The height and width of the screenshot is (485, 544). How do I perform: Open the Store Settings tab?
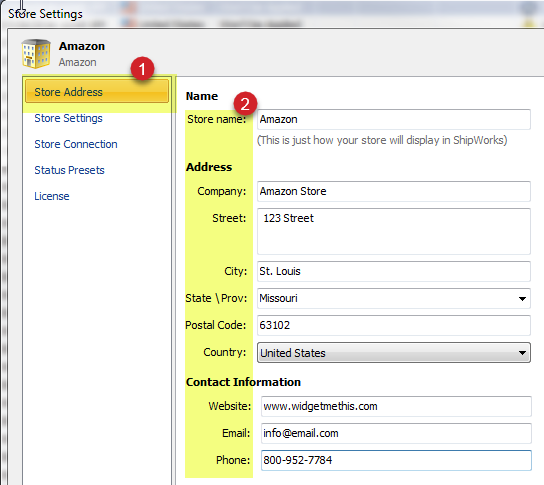68,118
